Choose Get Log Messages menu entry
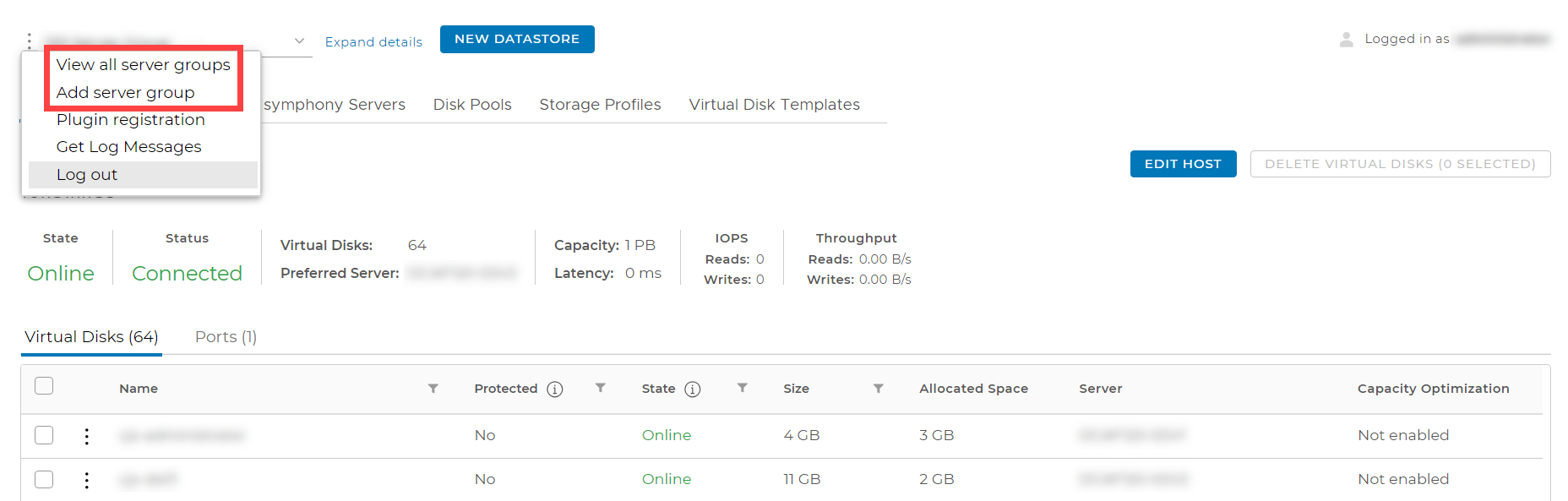The height and width of the screenshot is (501, 1568). pos(128,147)
